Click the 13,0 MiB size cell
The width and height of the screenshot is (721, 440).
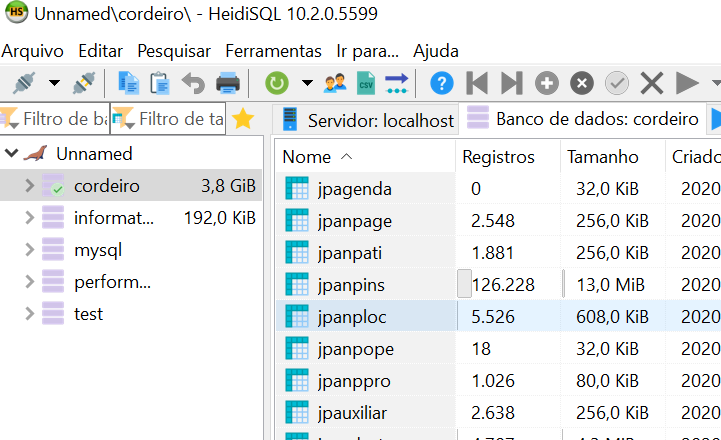(x=611, y=285)
